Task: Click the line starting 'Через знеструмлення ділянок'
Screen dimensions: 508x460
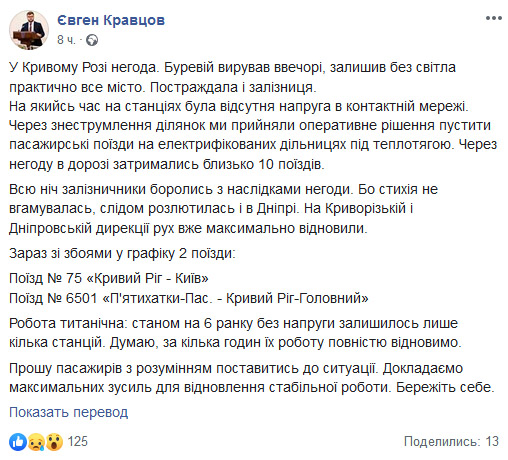Action: pyautogui.click(x=250, y=126)
